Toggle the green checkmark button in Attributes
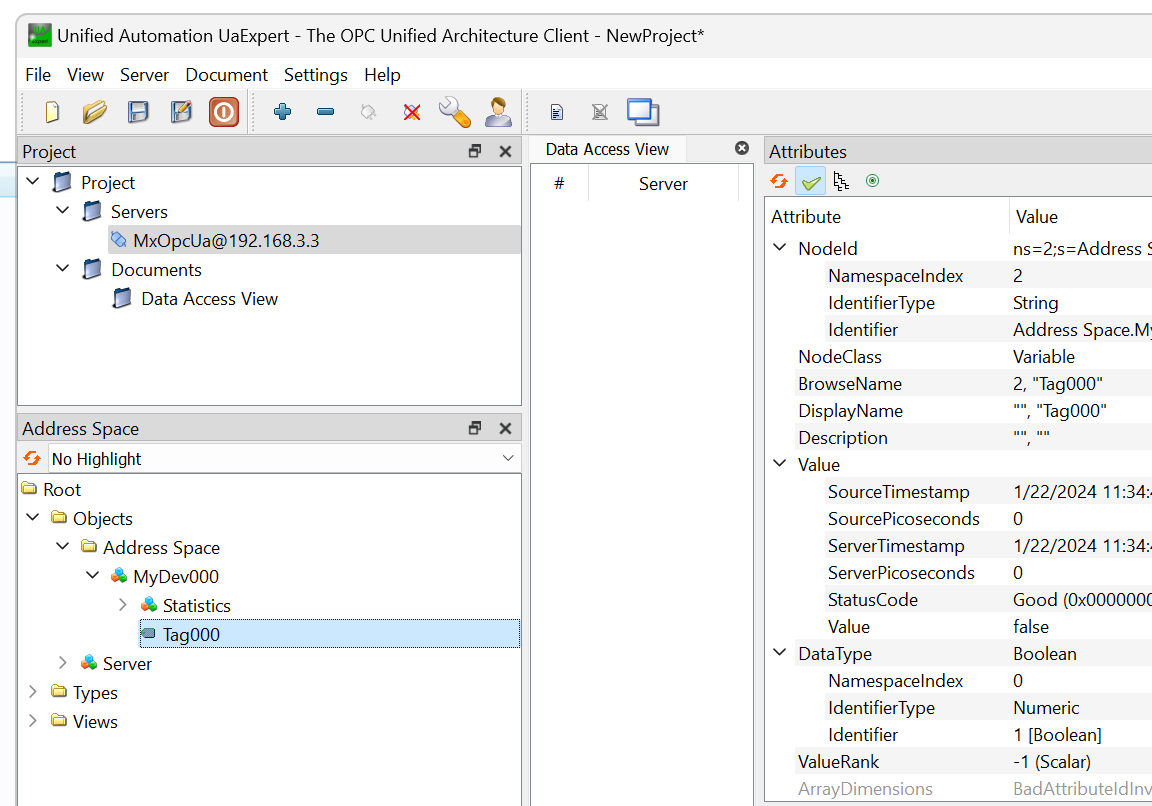 pos(811,181)
